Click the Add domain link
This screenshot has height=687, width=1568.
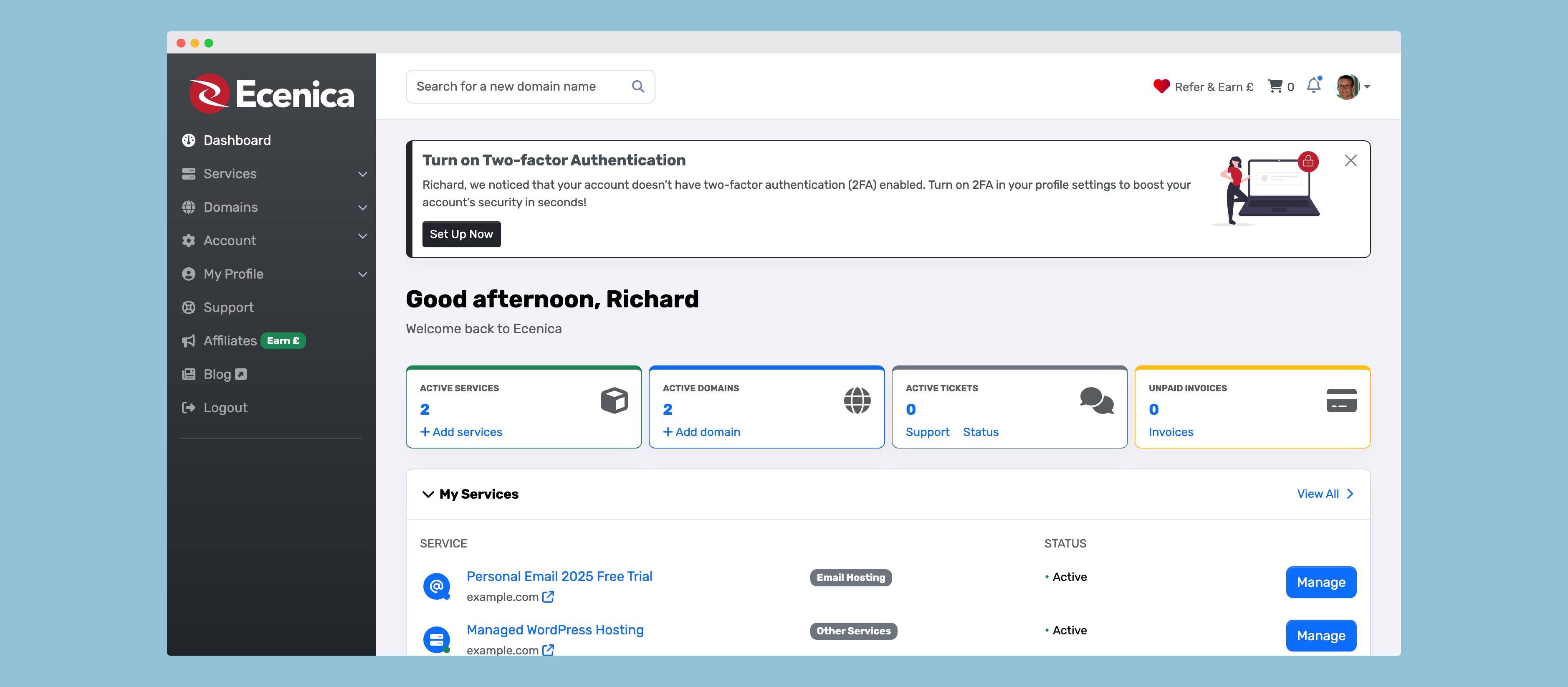(x=701, y=432)
